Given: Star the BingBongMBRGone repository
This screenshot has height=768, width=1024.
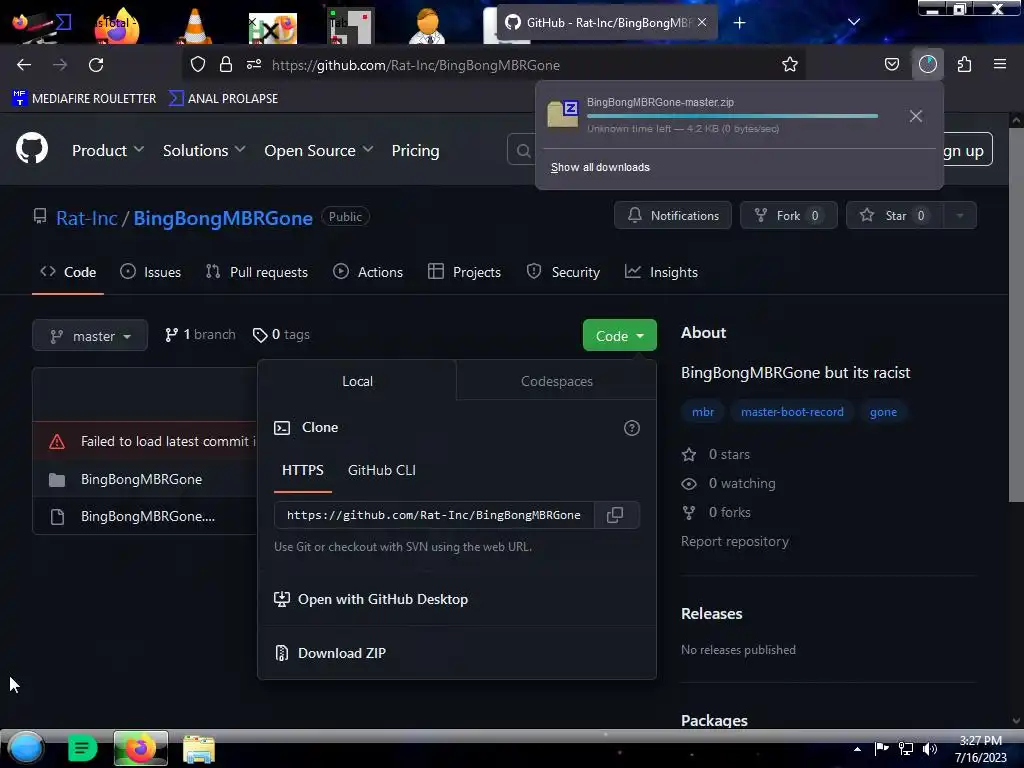Looking at the screenshot, I should point(894,216).
